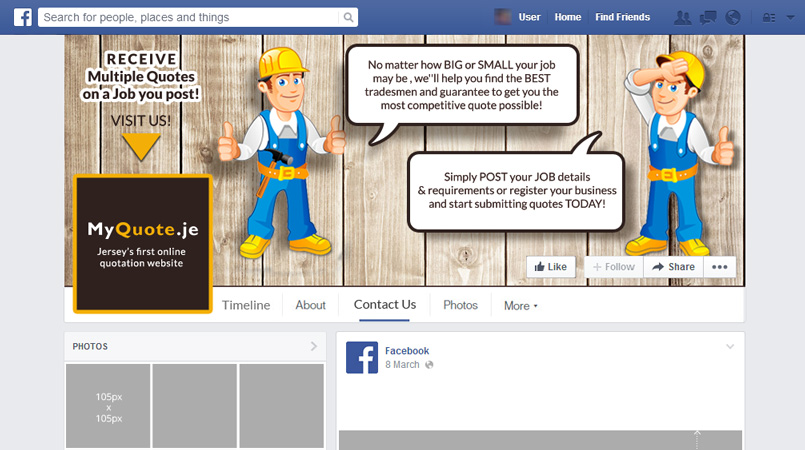805x450 pixels.
Task: Like the MyQuote.je page
Action: click(x=551, y=267)
